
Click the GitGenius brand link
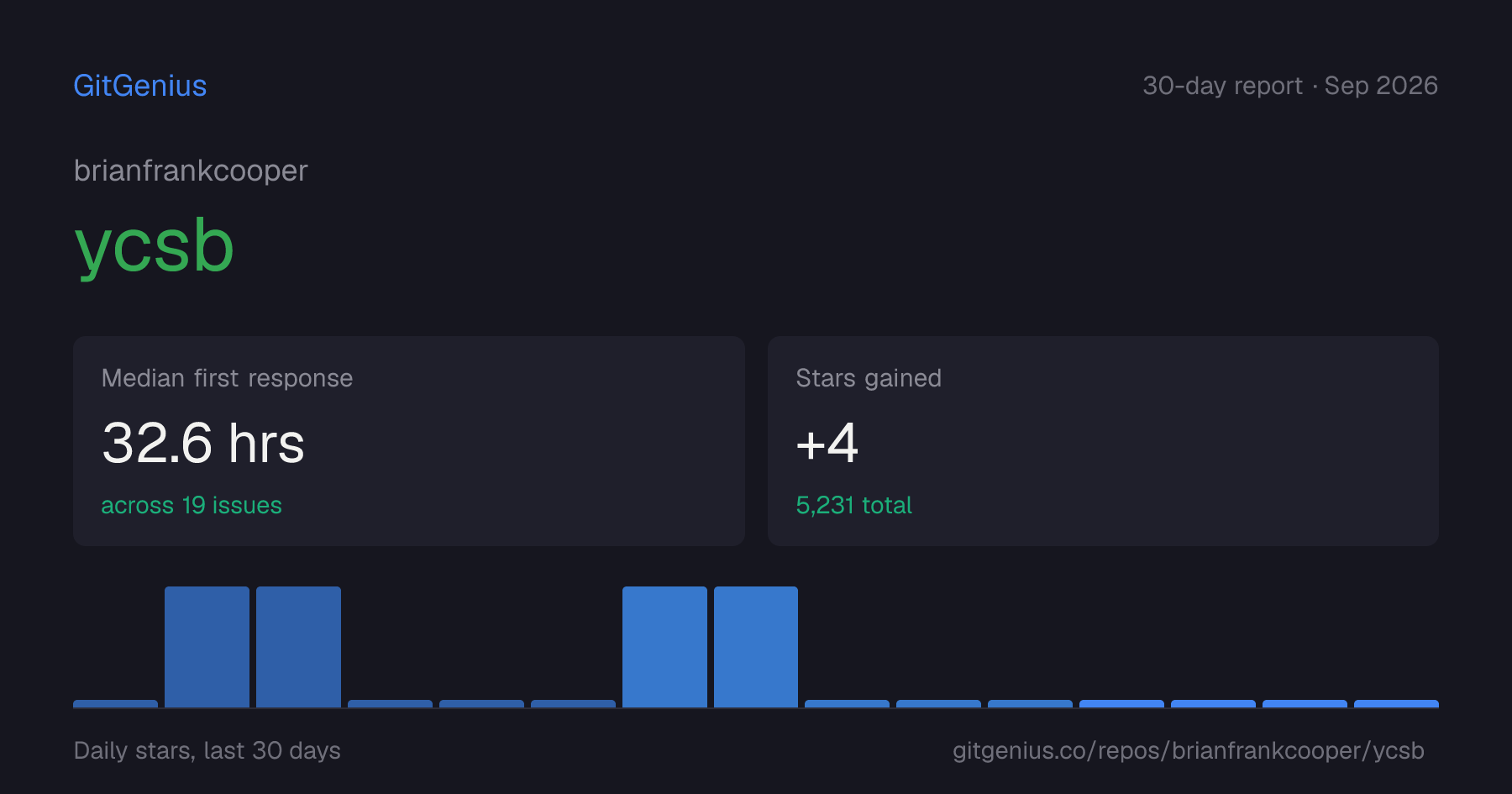coord(140,86)
